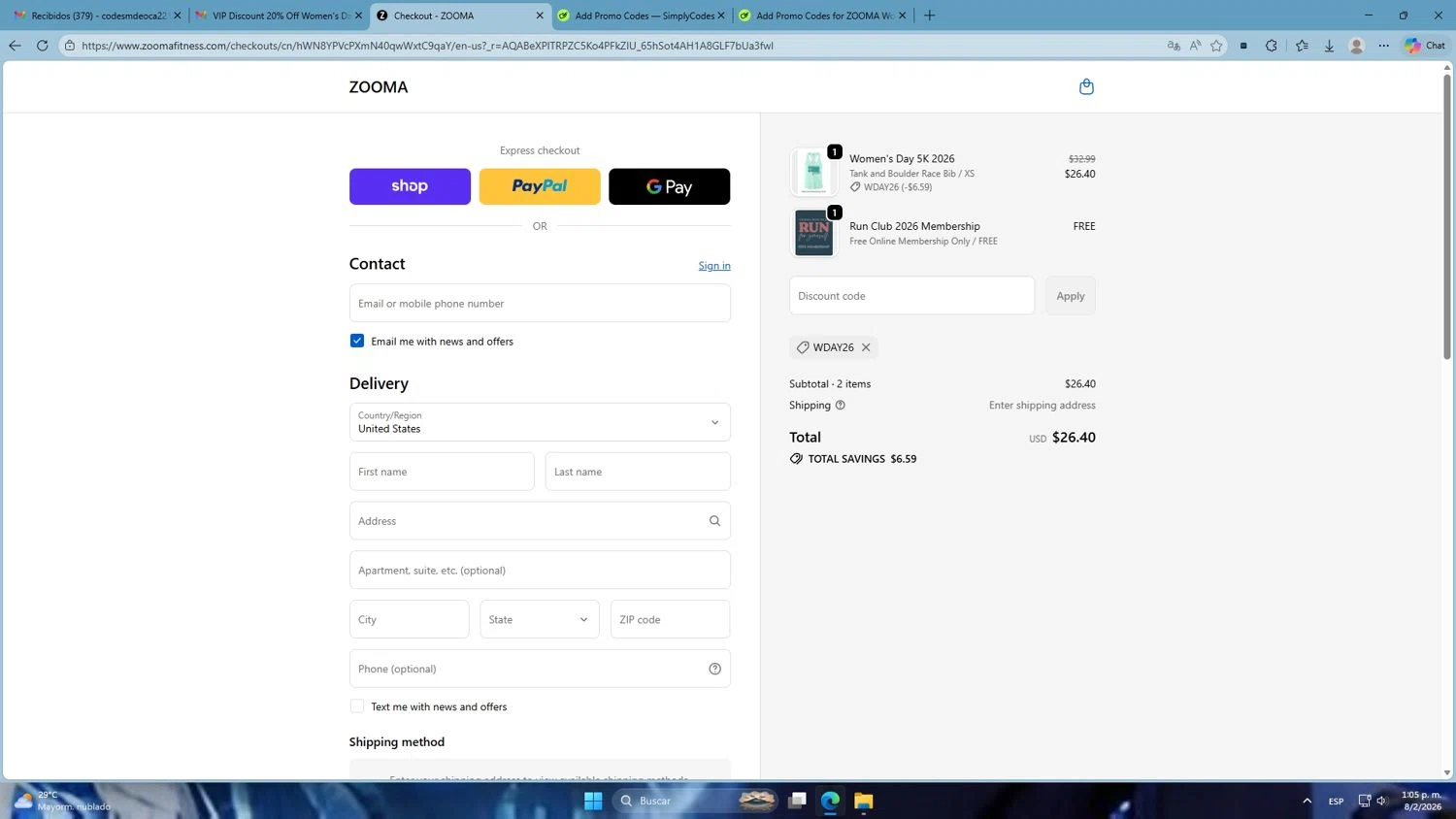Focus the Discount code field
The image size is (1456, 819).
(x=911, y=296)
